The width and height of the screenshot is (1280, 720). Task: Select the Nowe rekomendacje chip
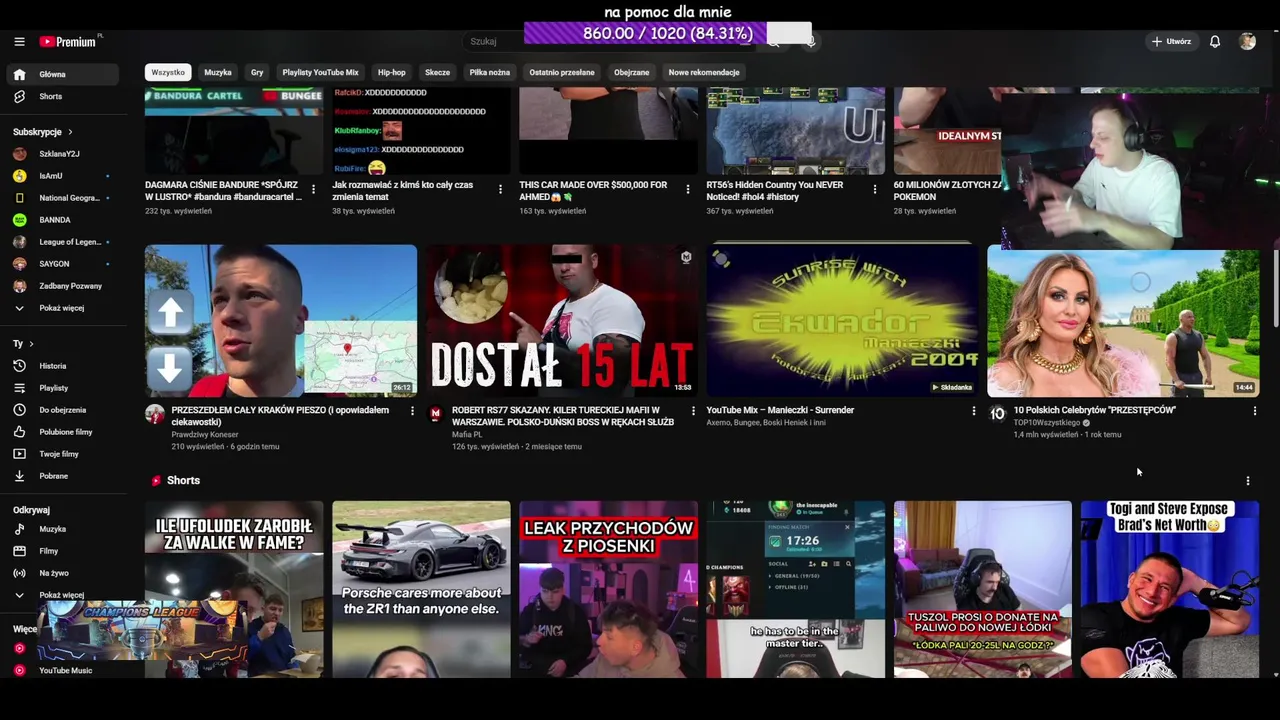point(704,72)
